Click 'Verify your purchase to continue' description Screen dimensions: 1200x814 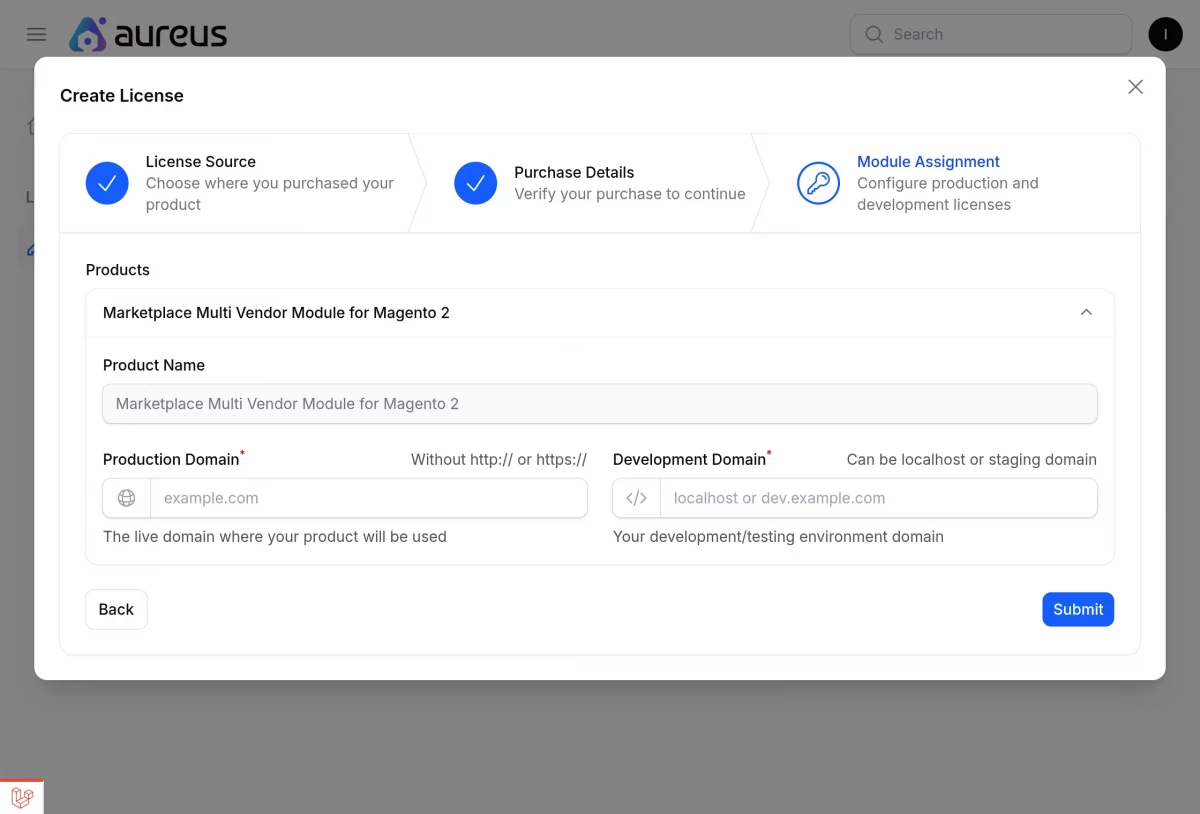click(630, 194)
